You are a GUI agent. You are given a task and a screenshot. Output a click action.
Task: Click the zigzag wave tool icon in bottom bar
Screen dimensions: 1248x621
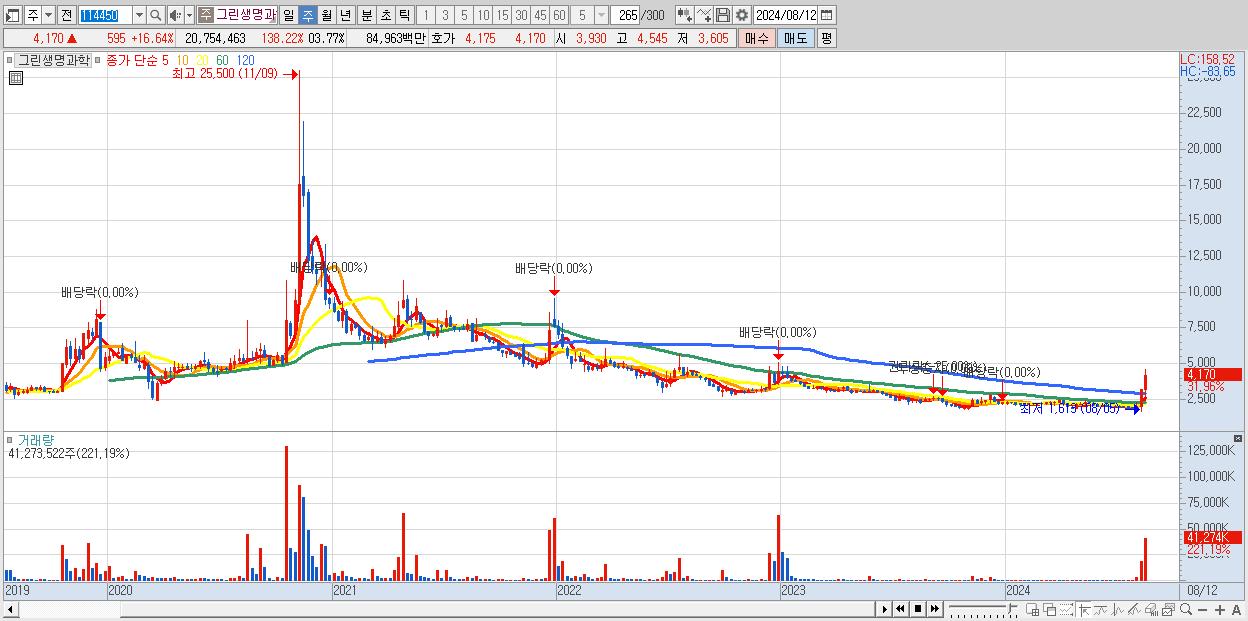[x=1118, y=609]
